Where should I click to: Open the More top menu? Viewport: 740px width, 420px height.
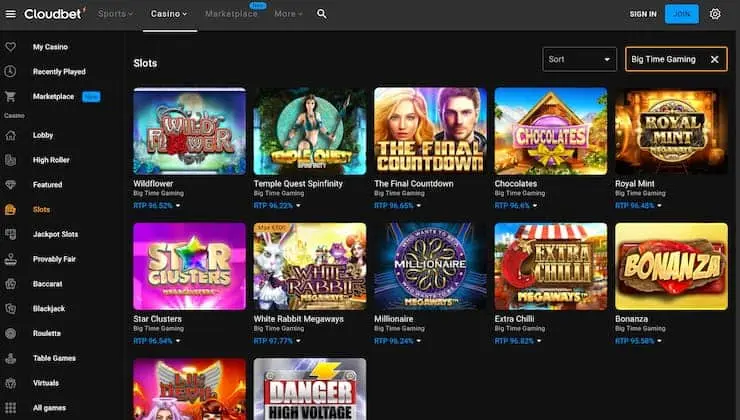pos(288,14)
